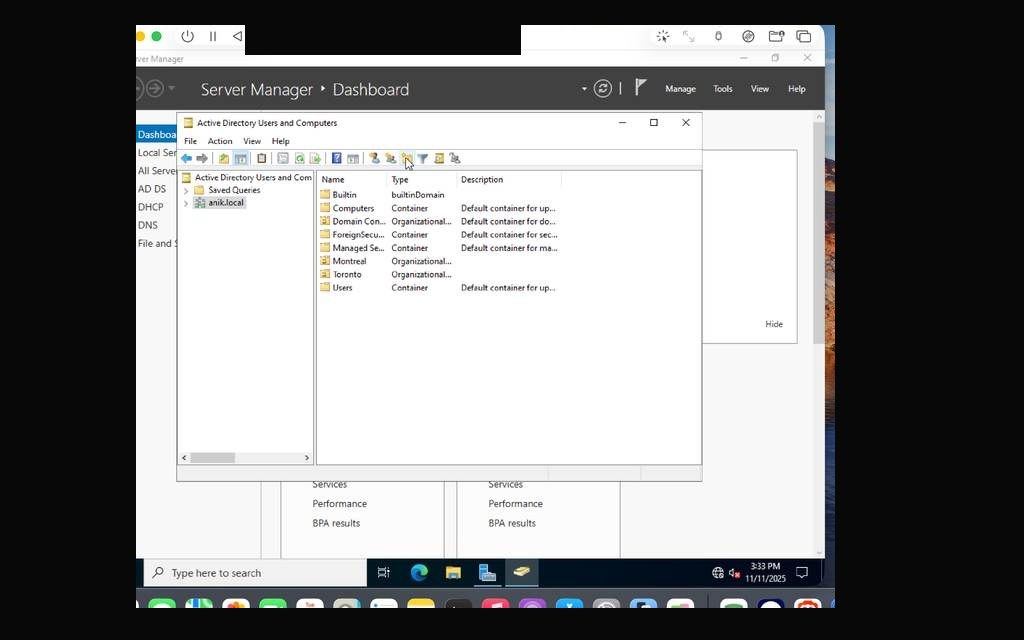Click the tree pane right scroll arrow
The width and height of the screenshot is (1024, 640).
[x=307, y=458]
